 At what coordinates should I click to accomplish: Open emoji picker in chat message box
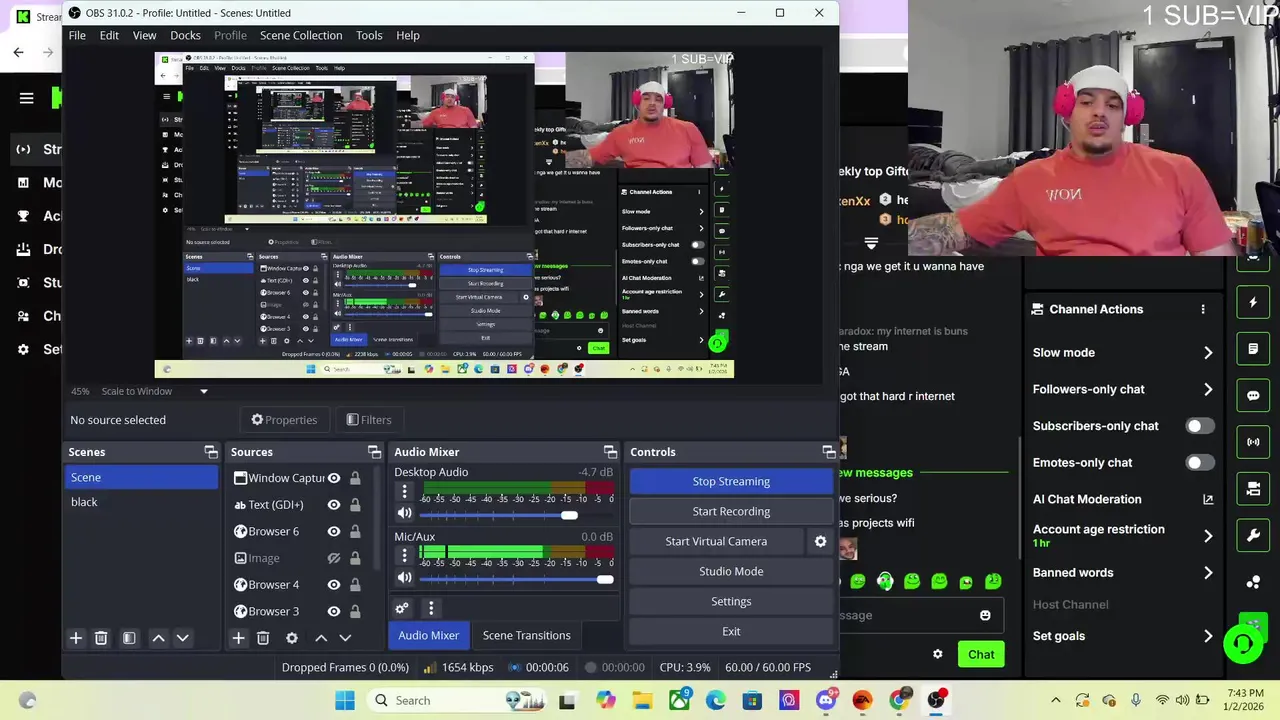985,615
